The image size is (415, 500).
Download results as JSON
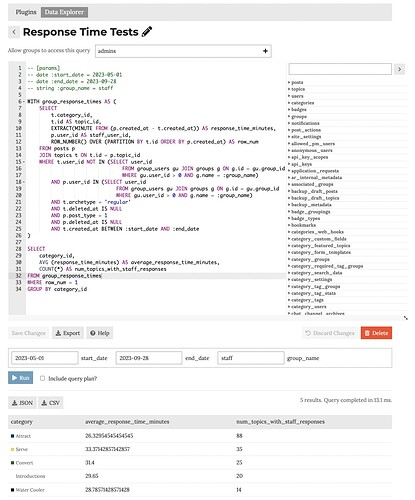coord(22,403)
